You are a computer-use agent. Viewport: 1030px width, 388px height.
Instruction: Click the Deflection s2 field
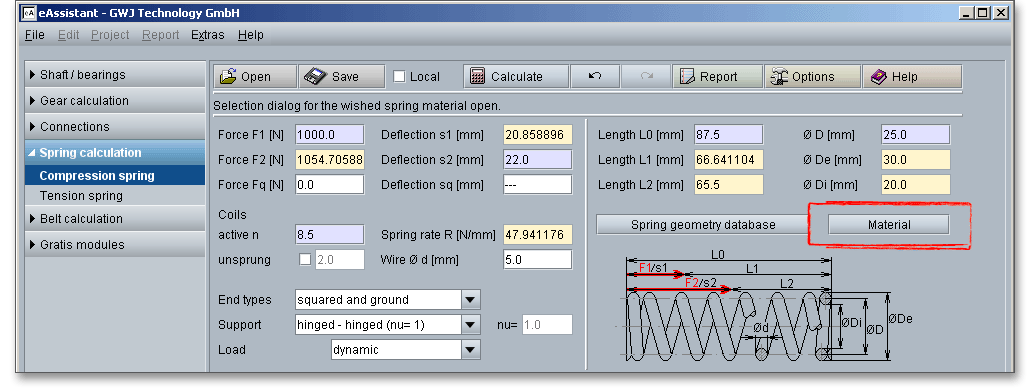click(x=537, y=160)
